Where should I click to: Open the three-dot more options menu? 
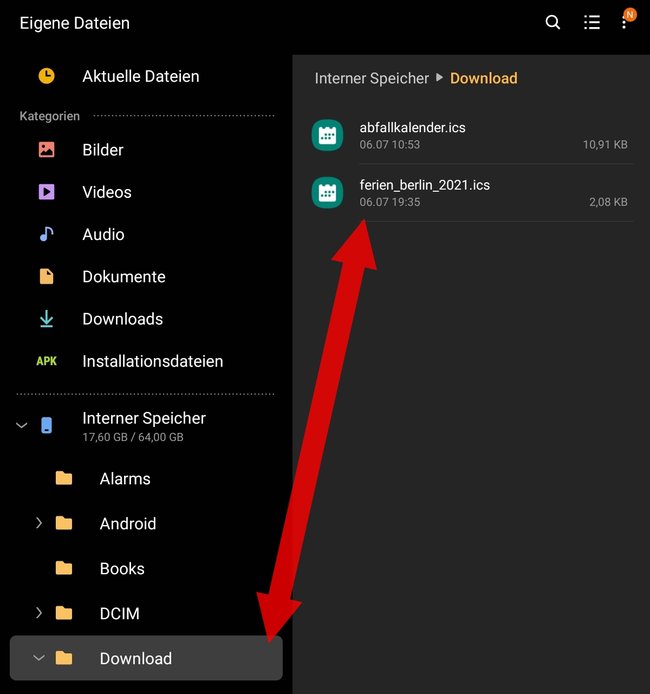[624, 23]
